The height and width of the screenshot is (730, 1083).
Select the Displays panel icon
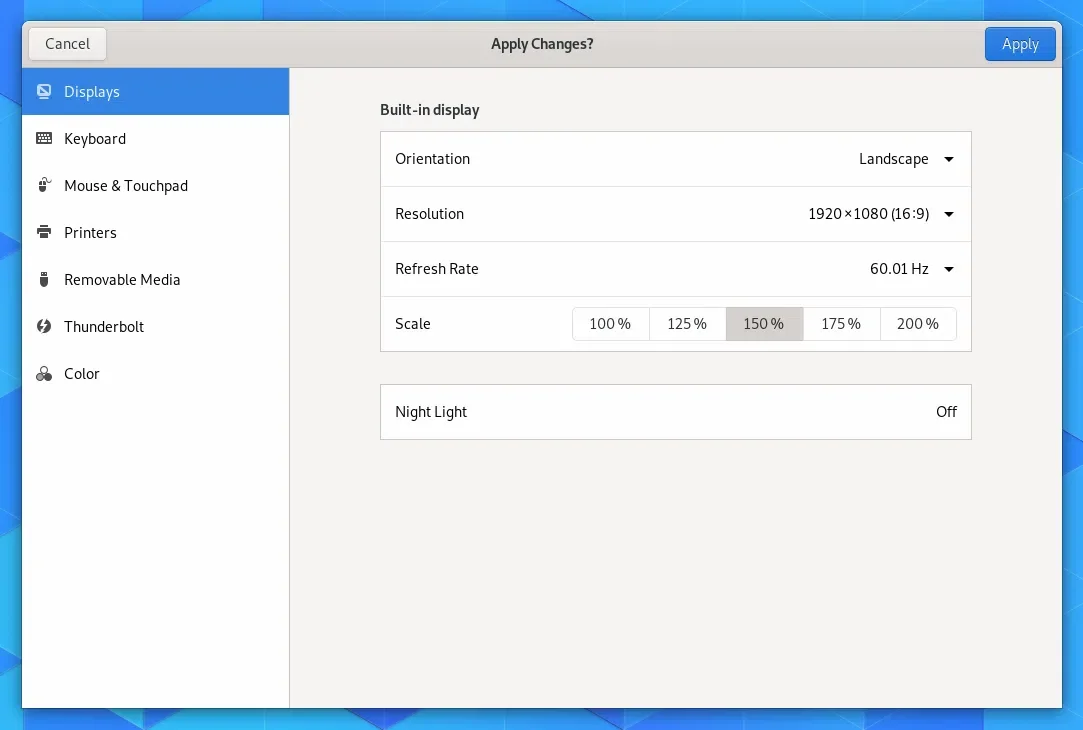[x=44, y=91]
